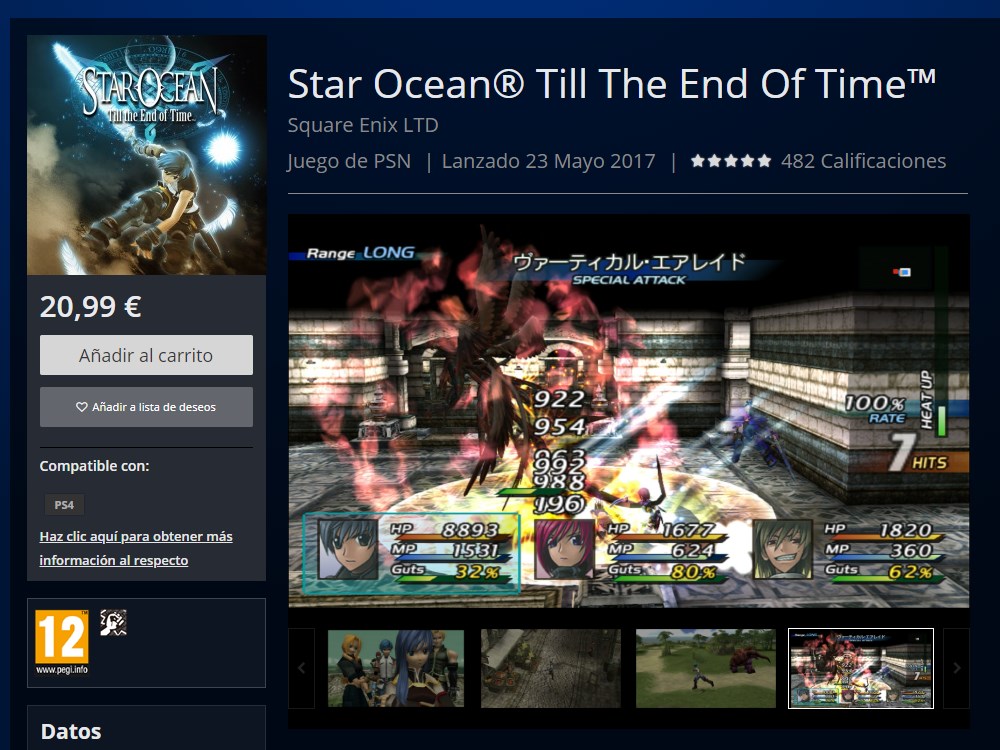Viewport: 1000px width, 750px height.
Task: Click the Square Enix LTD publisher name
Action: point(363,126)
